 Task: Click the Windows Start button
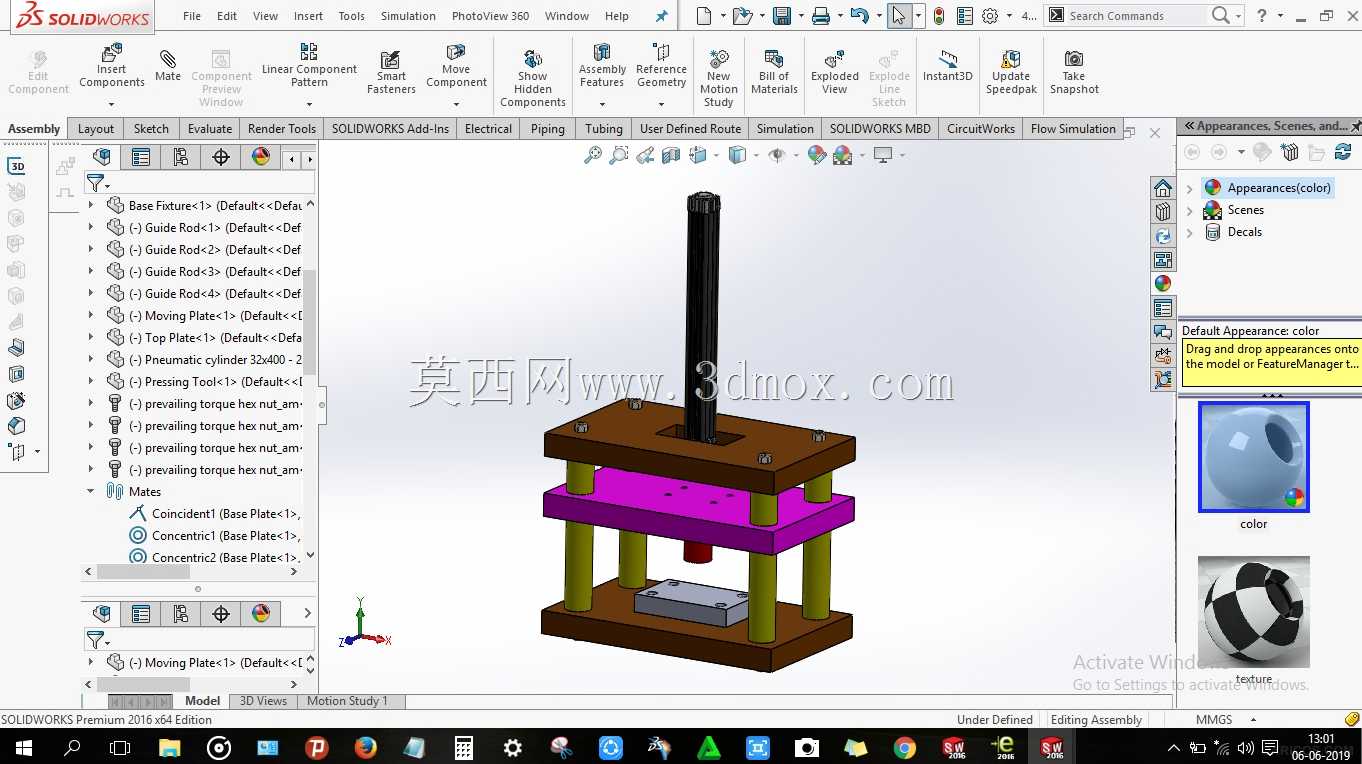coord(23,747)
